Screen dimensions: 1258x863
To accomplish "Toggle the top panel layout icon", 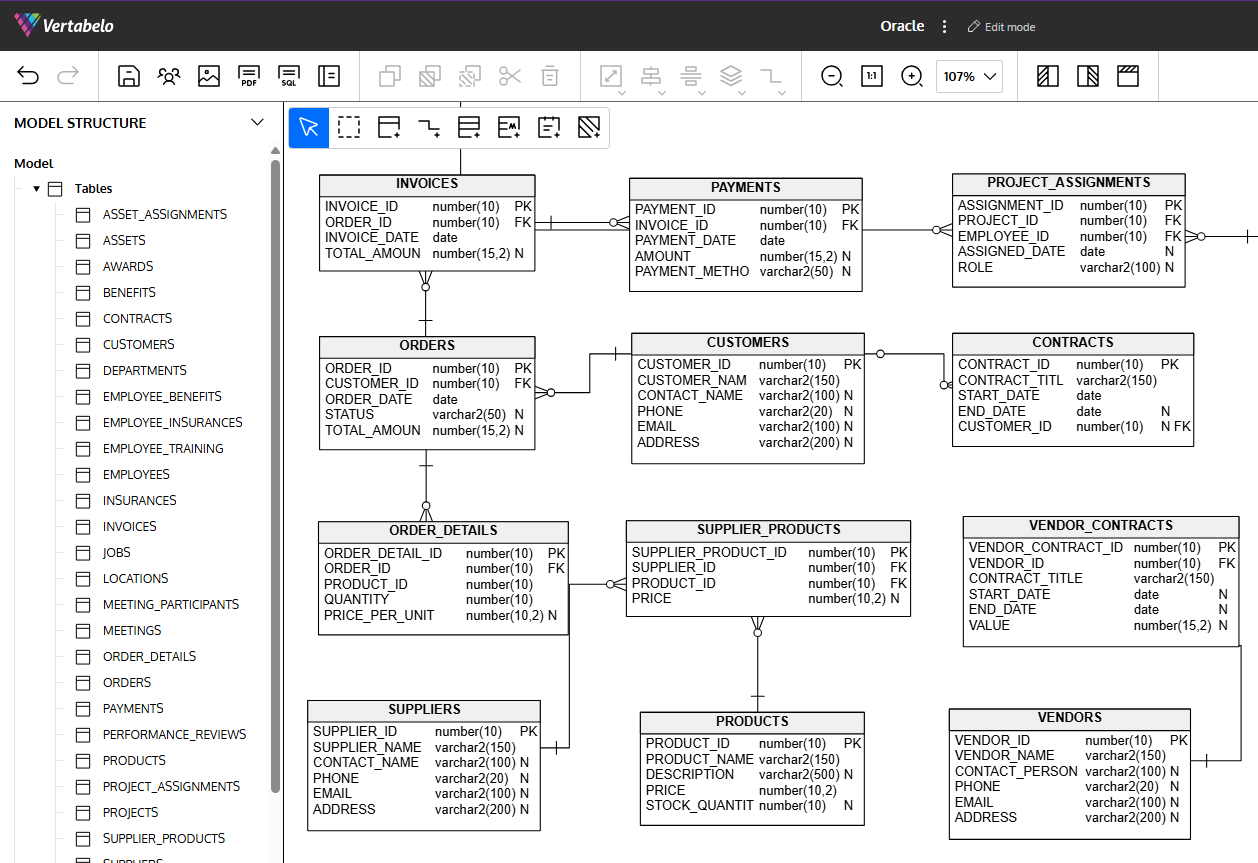I will click(1128, 76).
